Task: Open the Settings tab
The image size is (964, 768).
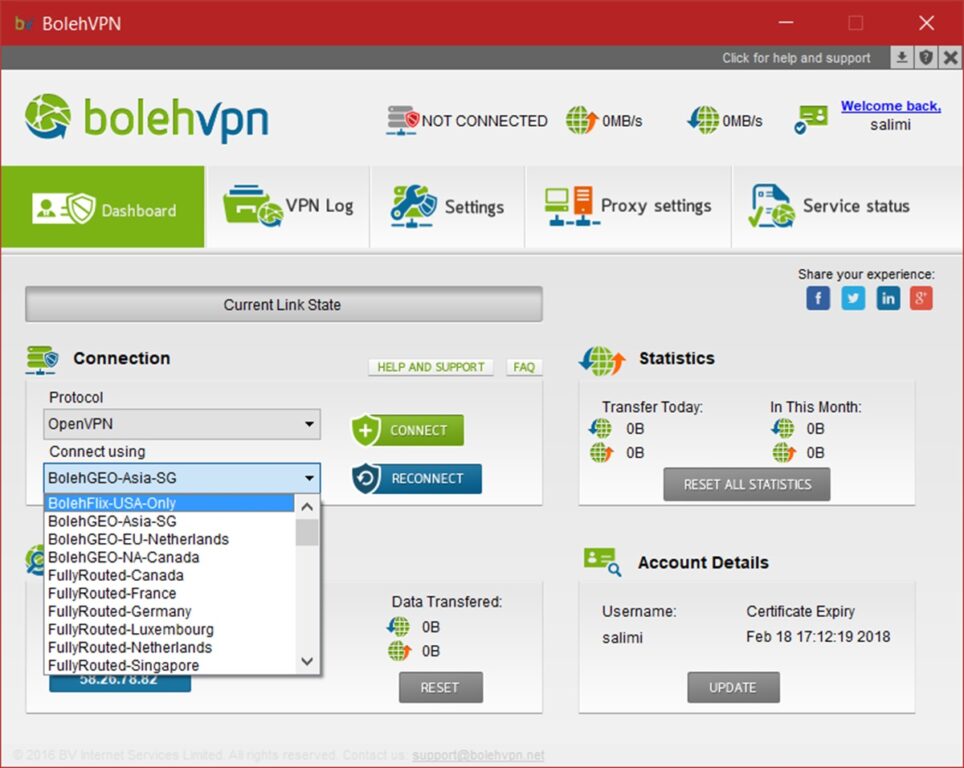Action: coord(447,207)
